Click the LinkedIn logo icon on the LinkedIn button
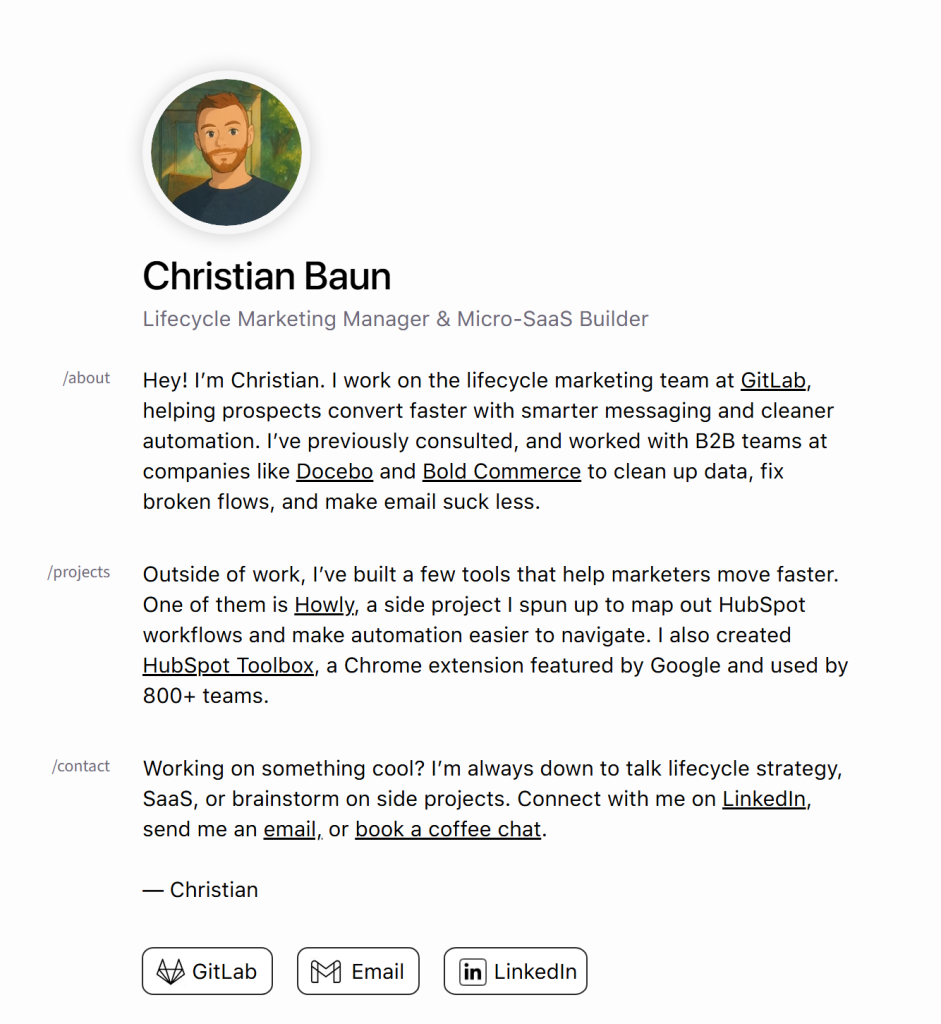This screenshot has width=941, height=1024. 471,970
